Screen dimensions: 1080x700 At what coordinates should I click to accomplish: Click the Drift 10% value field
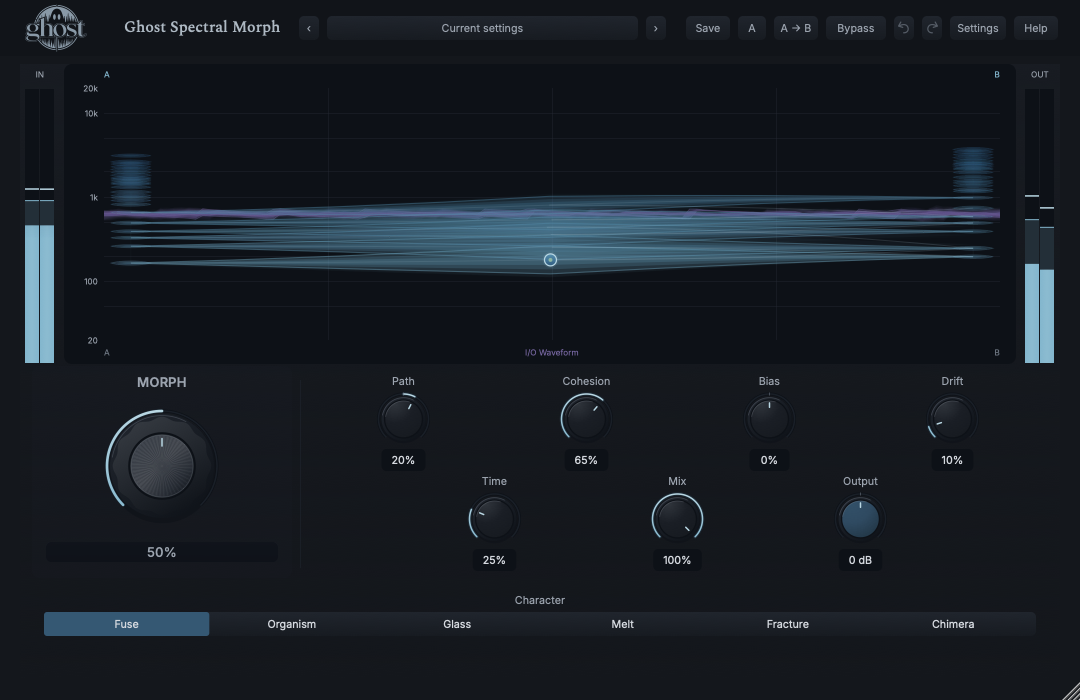952,460
